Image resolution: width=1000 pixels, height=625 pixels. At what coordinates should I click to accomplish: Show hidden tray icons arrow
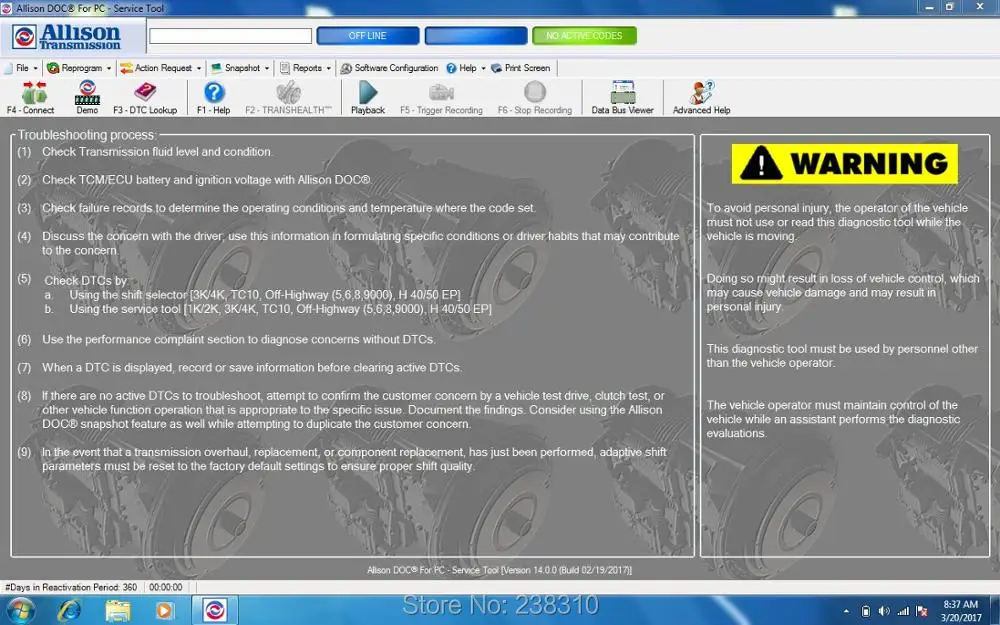coord(846,612)
